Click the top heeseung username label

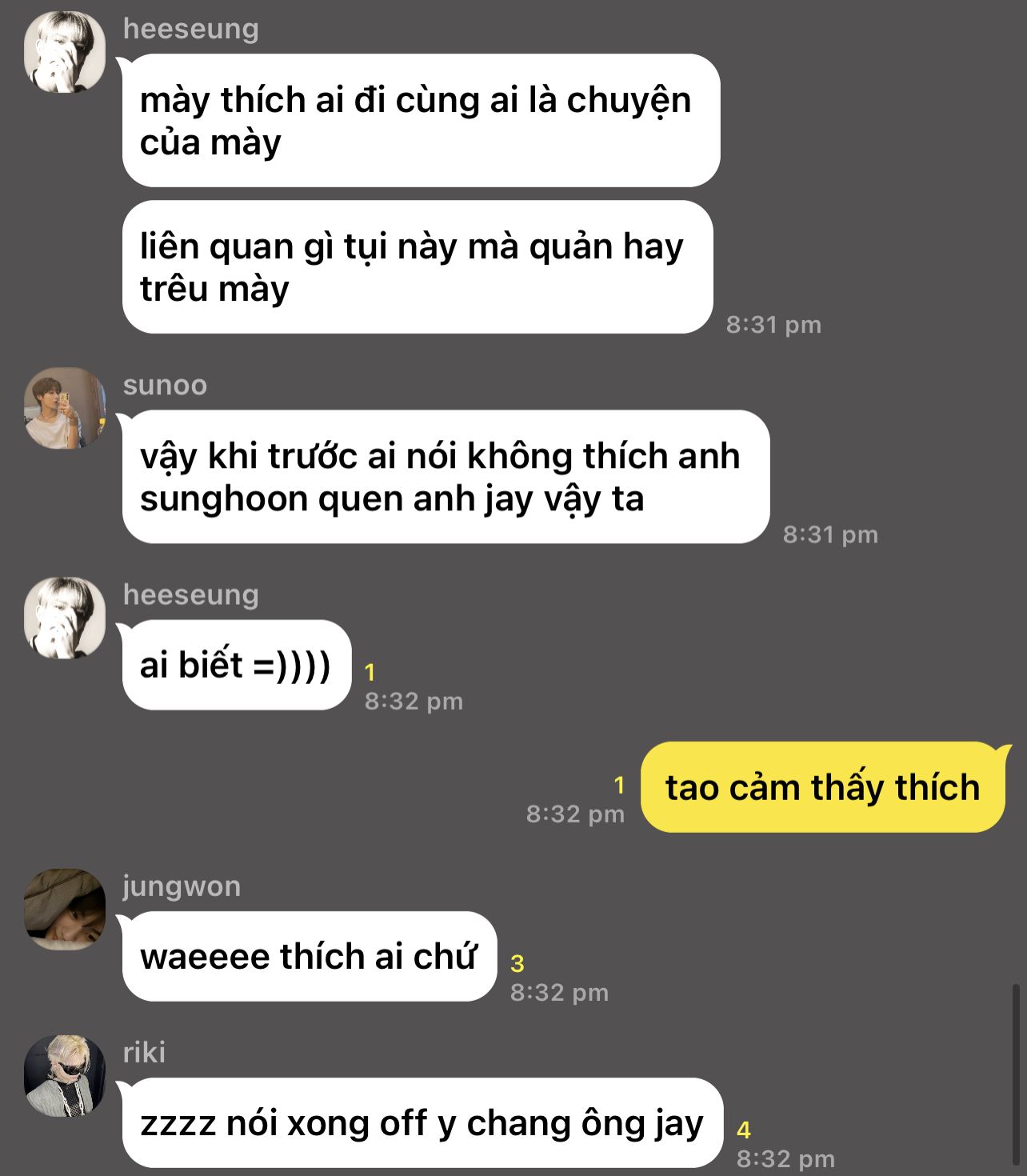(x=190, y=29)
